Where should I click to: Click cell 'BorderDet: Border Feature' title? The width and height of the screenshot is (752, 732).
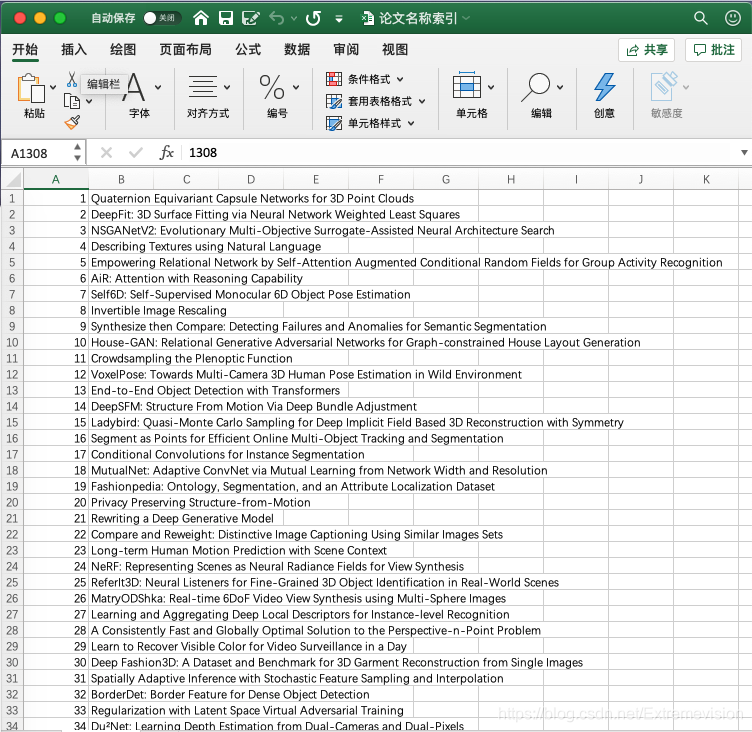[230, 695]
